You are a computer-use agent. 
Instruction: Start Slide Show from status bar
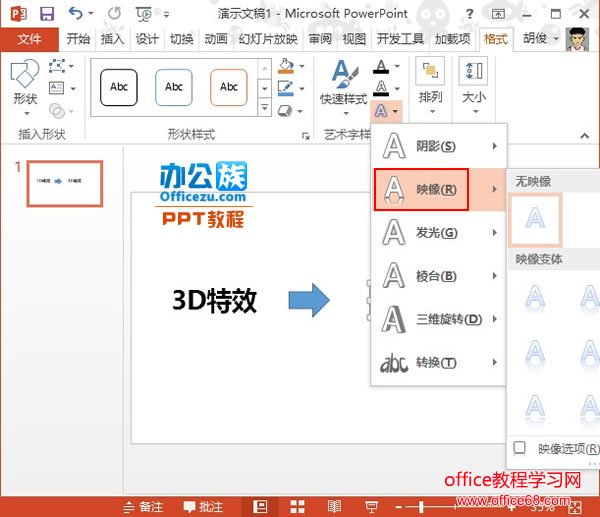(x=371, y=507)
